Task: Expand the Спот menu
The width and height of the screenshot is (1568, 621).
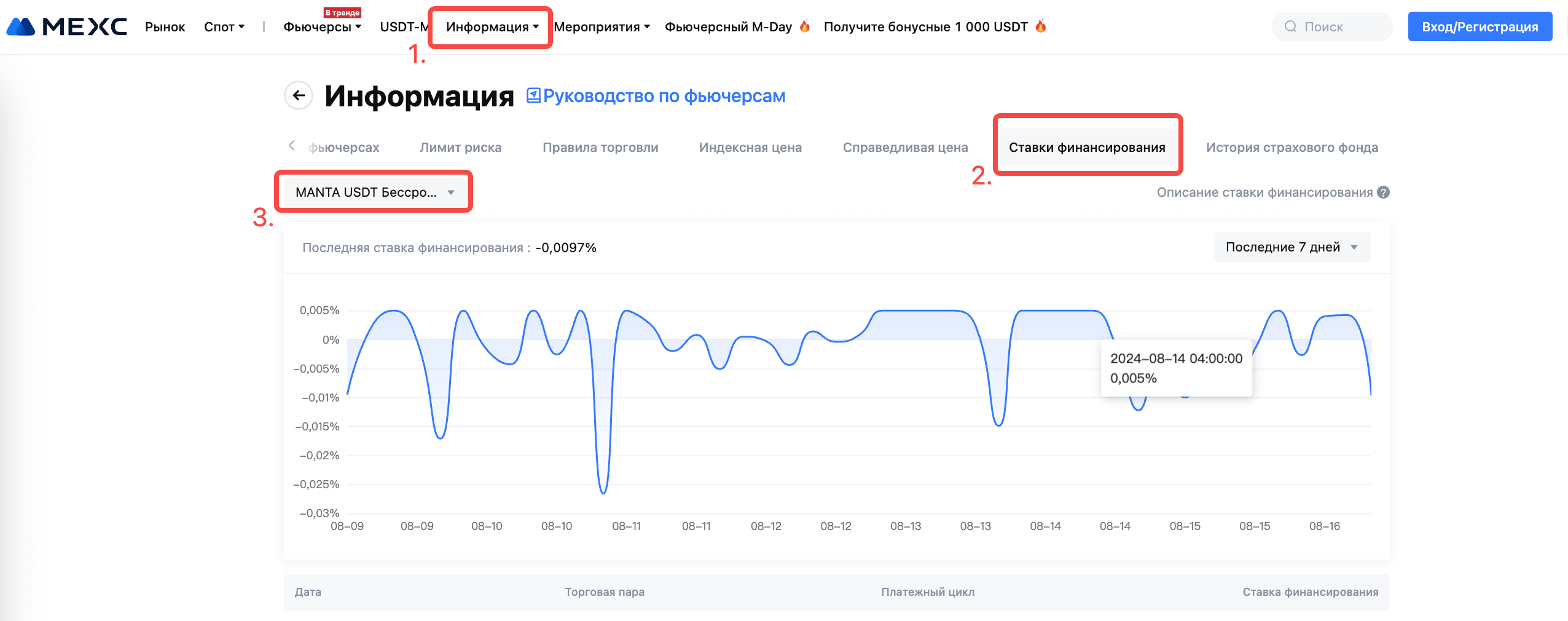Action: pyautogui.click(x=224, y=27)
